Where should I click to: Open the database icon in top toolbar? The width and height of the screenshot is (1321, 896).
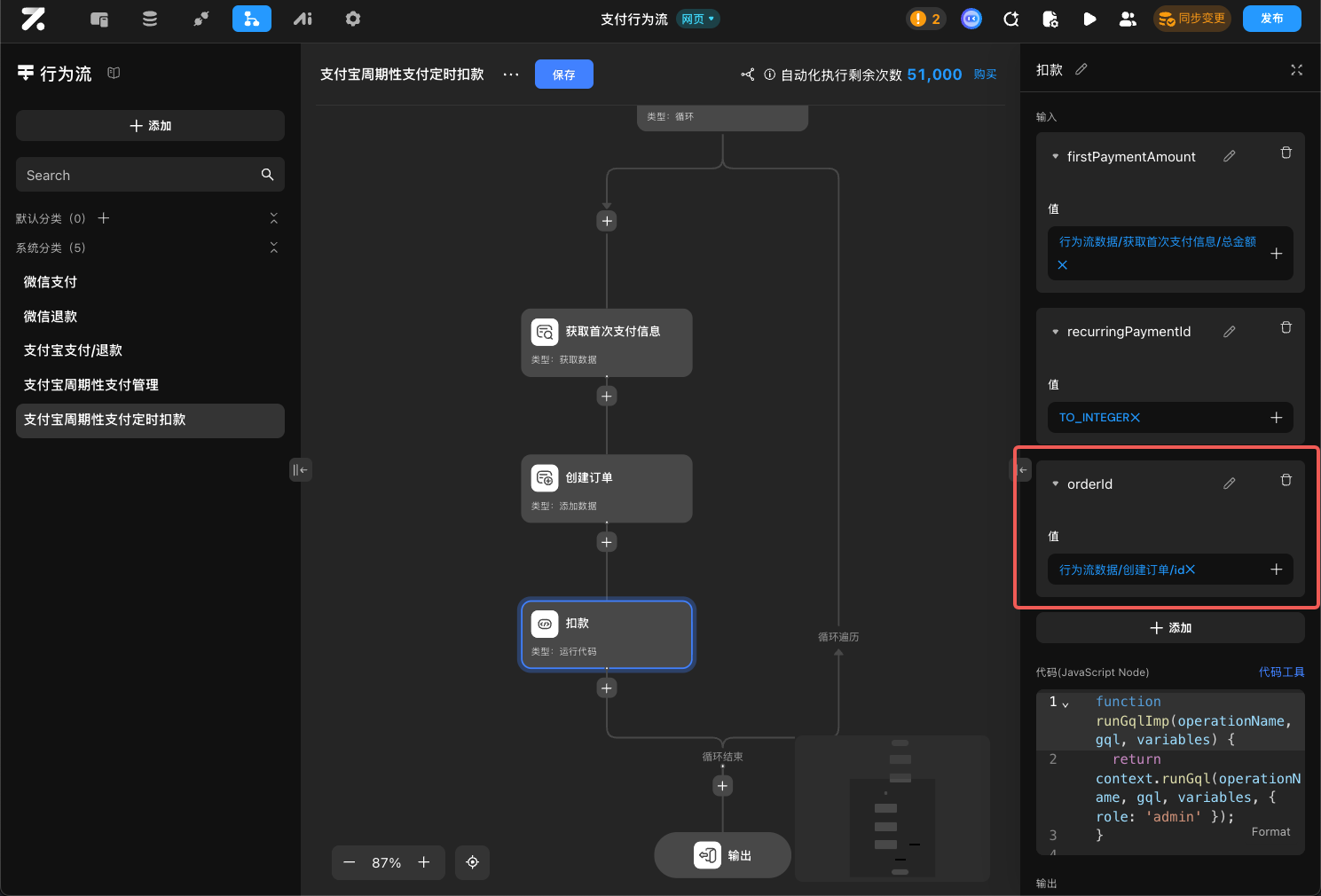click(150, 19)
